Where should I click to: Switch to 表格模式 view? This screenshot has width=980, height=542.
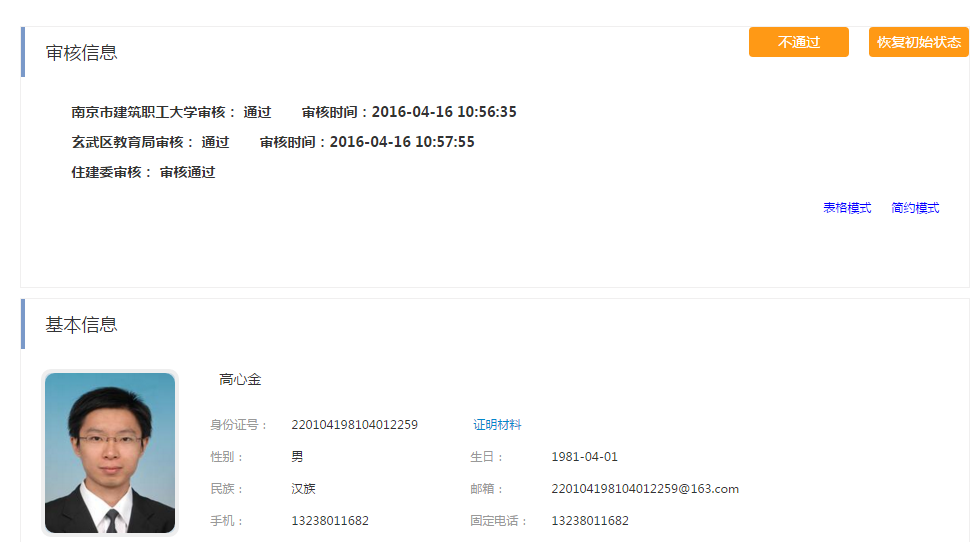pos(847,208)
